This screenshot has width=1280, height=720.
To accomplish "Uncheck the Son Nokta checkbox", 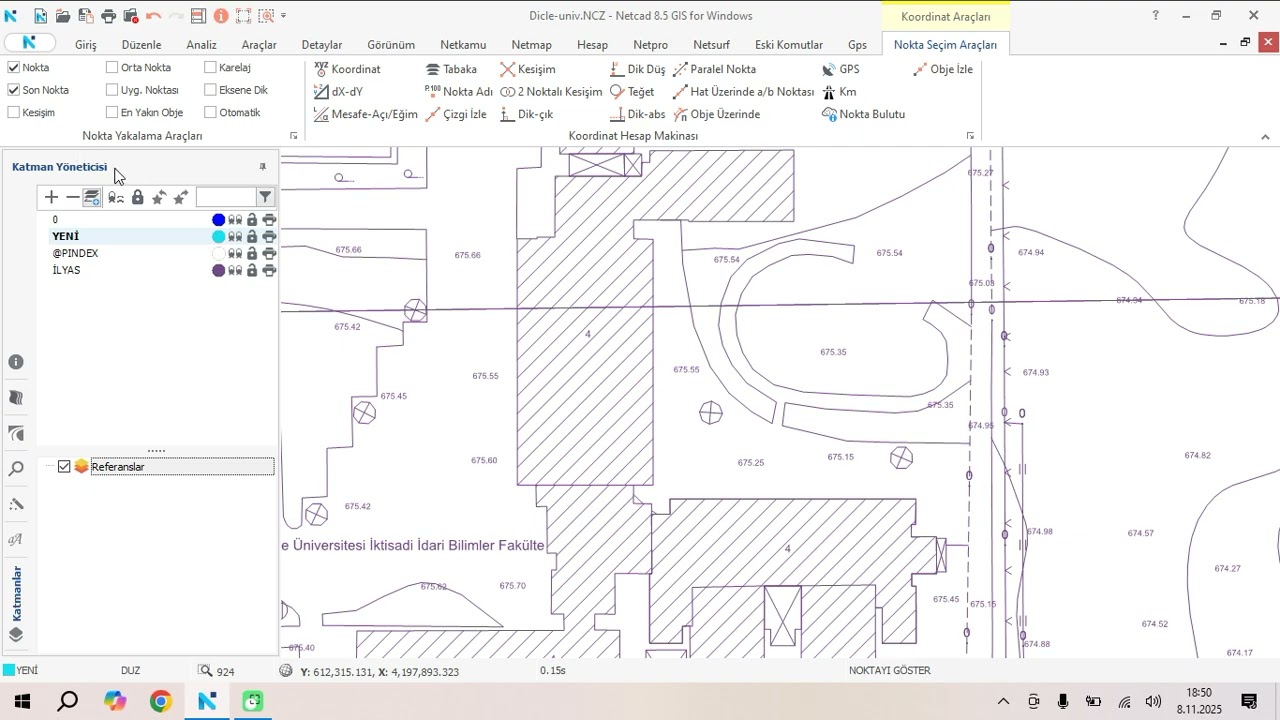I will click(14, 90).
